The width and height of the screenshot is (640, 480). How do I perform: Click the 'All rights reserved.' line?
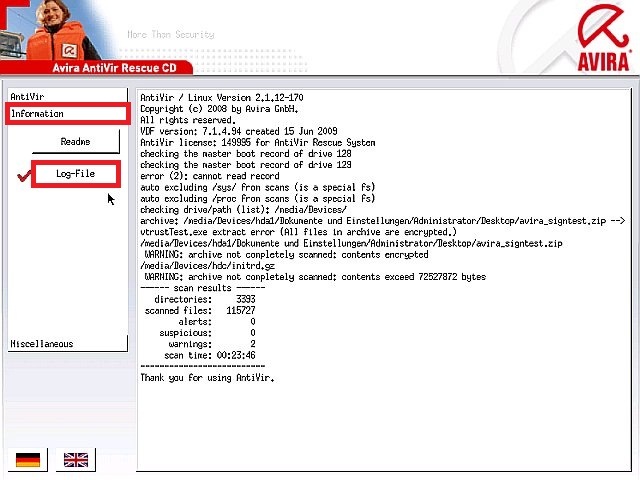(x=188, y=120)
